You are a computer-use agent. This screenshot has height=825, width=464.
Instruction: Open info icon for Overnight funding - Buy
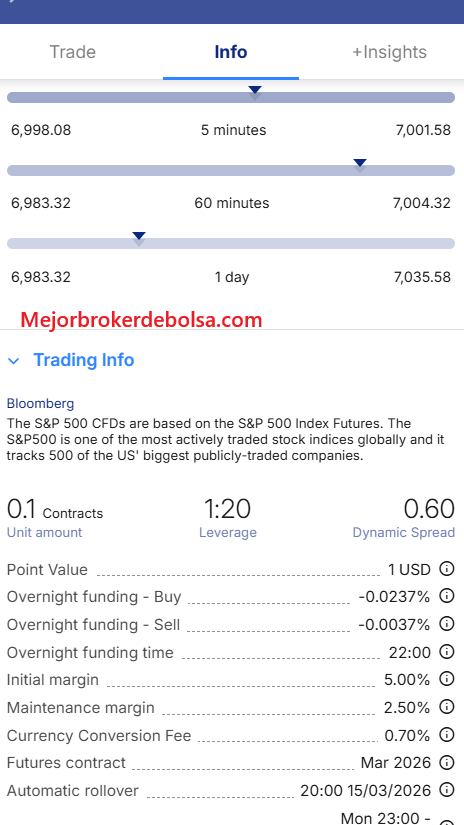(x=446, y=596)
